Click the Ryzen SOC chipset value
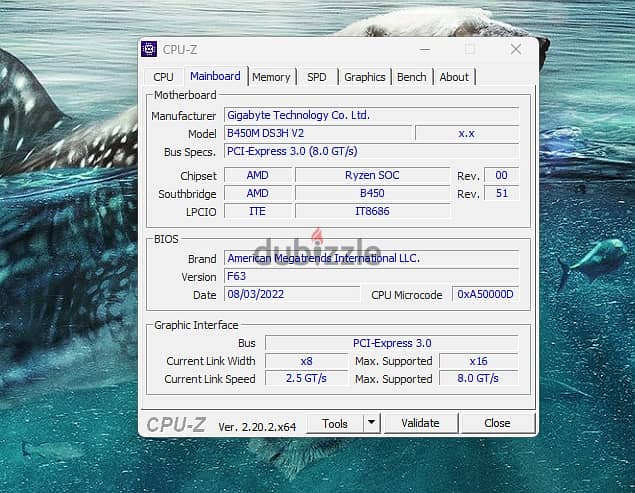This screenshot has width=635, height=493. [372, 175]
